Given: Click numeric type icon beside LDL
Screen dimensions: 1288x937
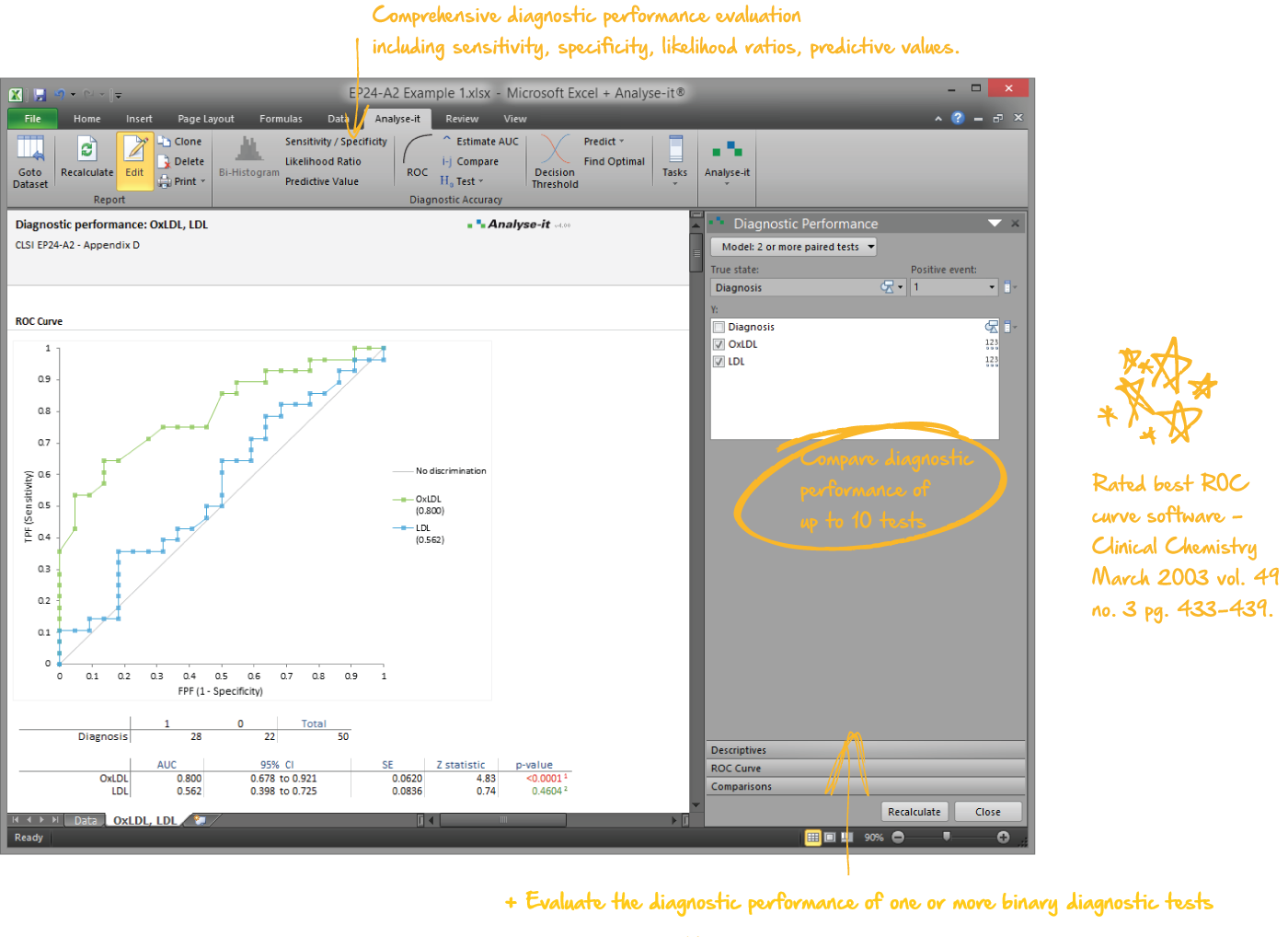Looking at the screenshot, I should (992, 362).
